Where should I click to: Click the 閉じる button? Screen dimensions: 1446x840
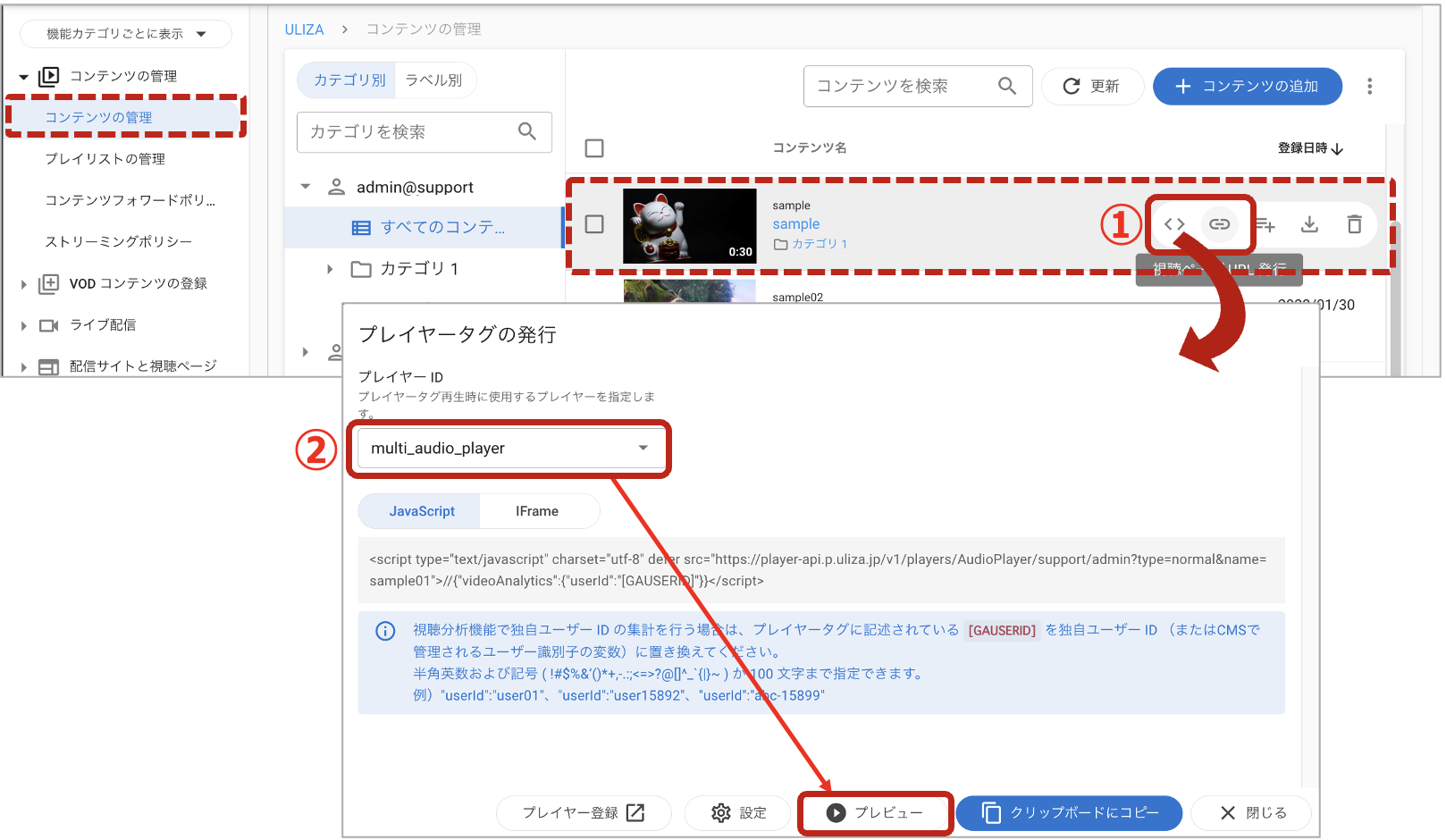tap(1252, 812)
